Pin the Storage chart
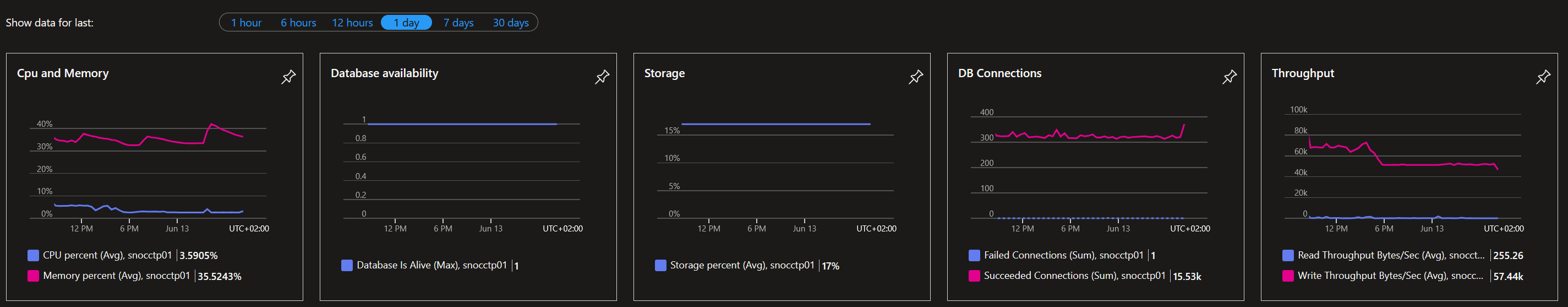The height and width of the screenshot is (307, 1568). coord(915,77)
